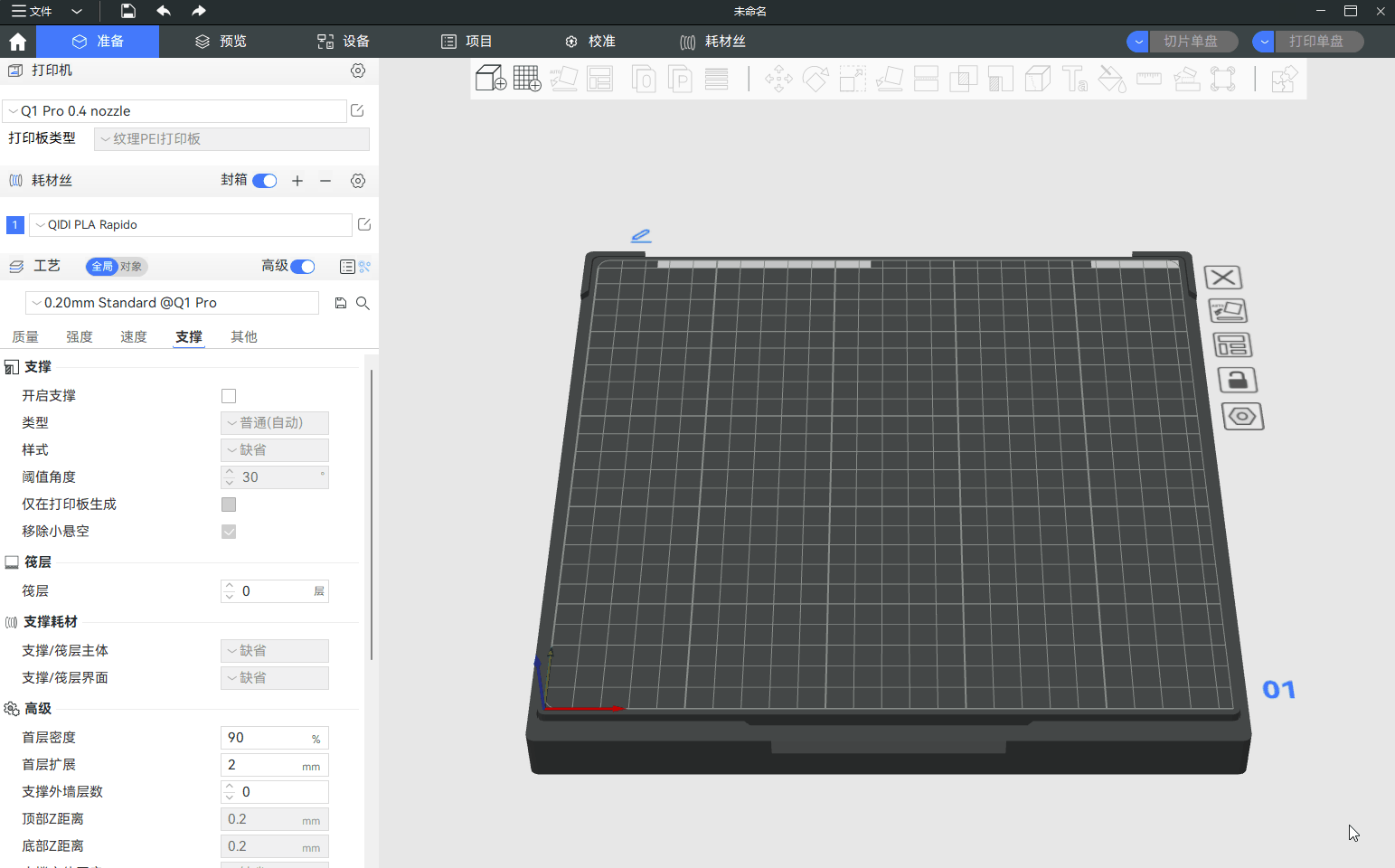Switch to the 速度 tab
1395x868 pixels.
tap(134, 337)
